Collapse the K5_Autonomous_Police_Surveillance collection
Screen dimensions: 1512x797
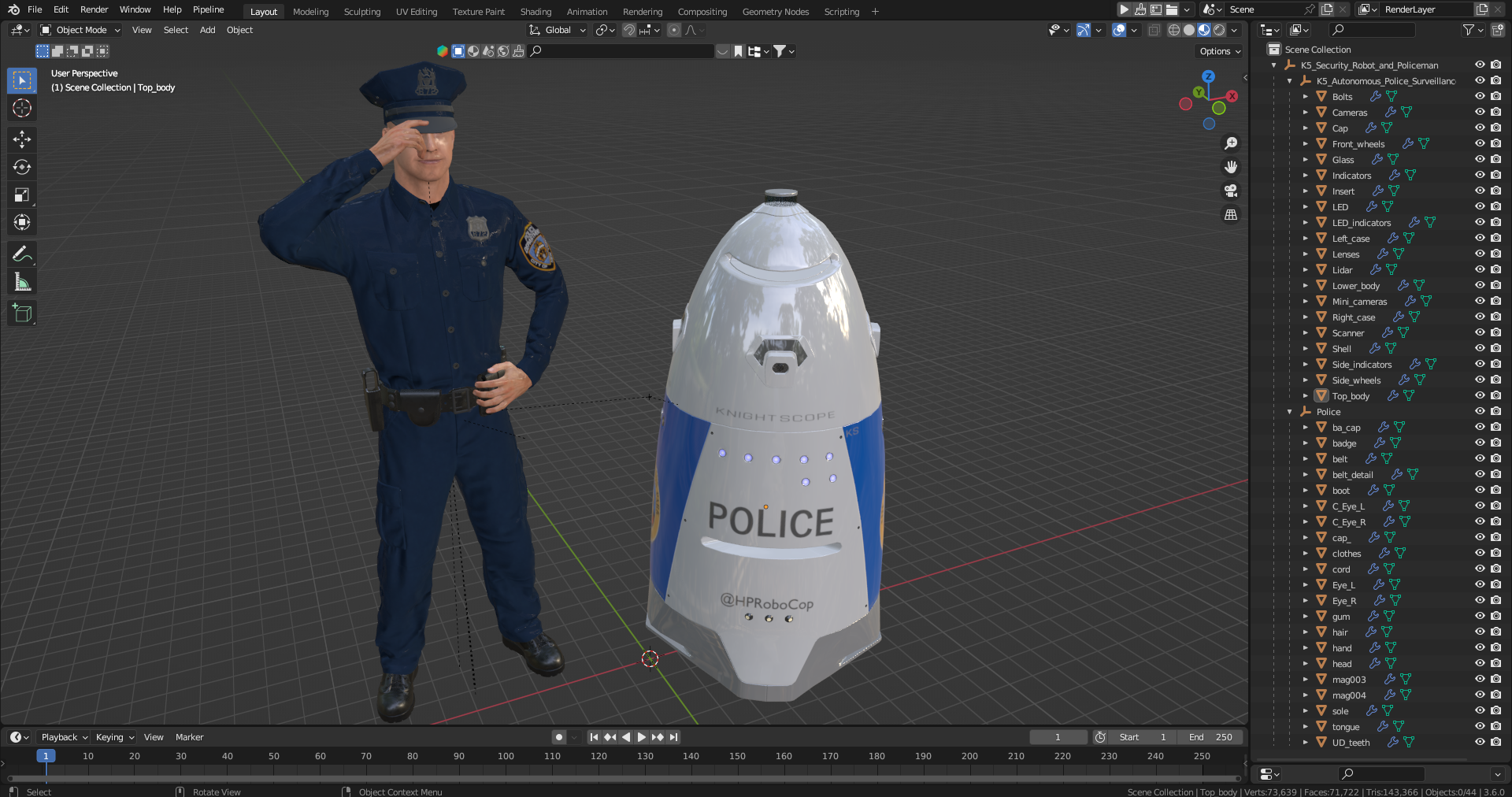click(x=1289, y=81)
